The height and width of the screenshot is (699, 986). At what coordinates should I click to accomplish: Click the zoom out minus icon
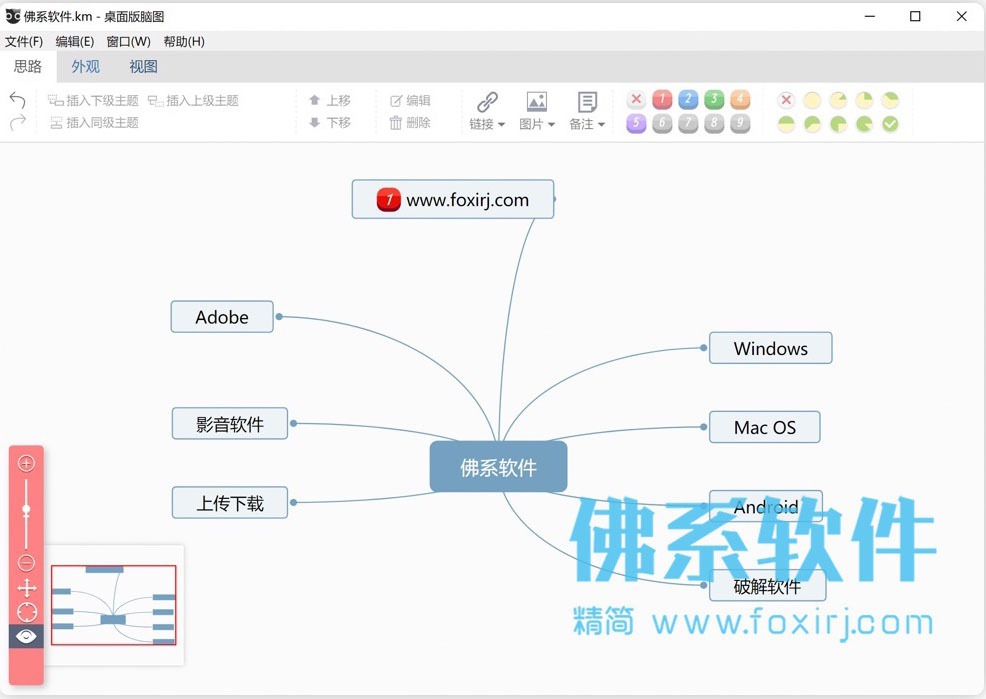coord(26,562)
